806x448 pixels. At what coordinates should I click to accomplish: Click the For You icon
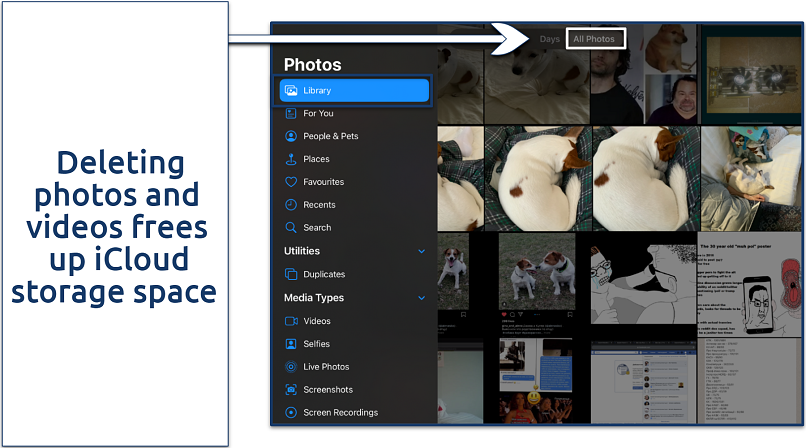291,114
